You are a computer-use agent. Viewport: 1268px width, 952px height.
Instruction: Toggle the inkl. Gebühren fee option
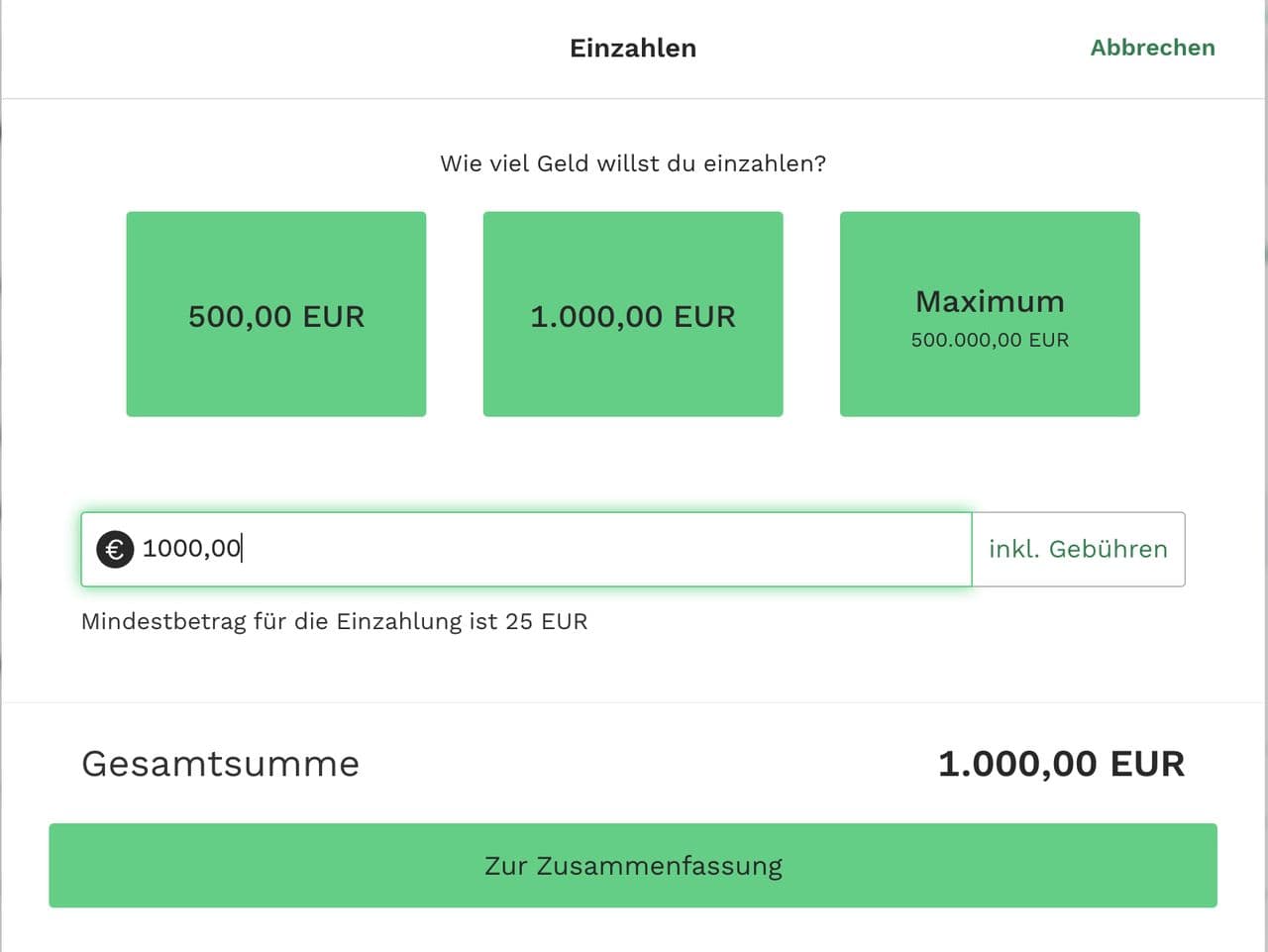tap(1078, 549)
